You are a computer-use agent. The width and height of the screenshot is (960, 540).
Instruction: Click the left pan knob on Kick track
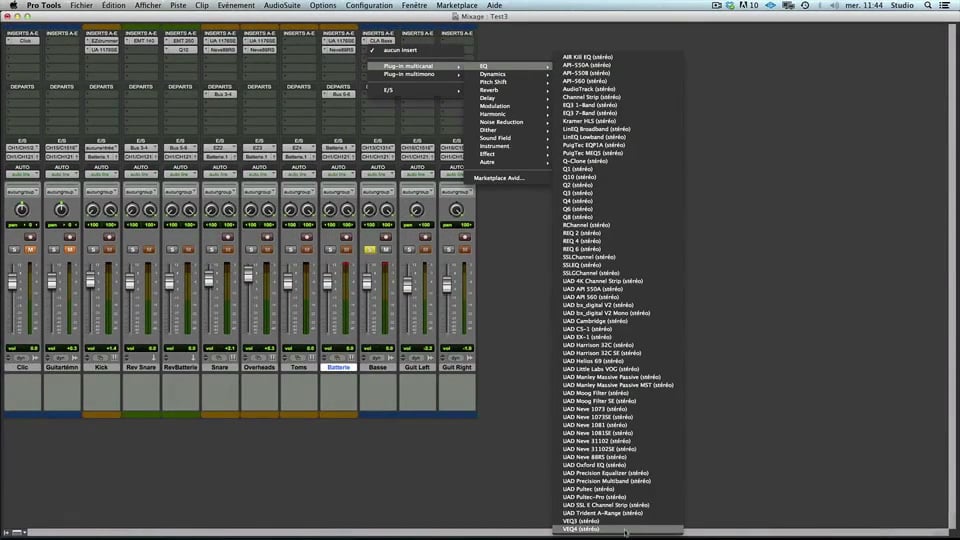(x=92, y=210)
